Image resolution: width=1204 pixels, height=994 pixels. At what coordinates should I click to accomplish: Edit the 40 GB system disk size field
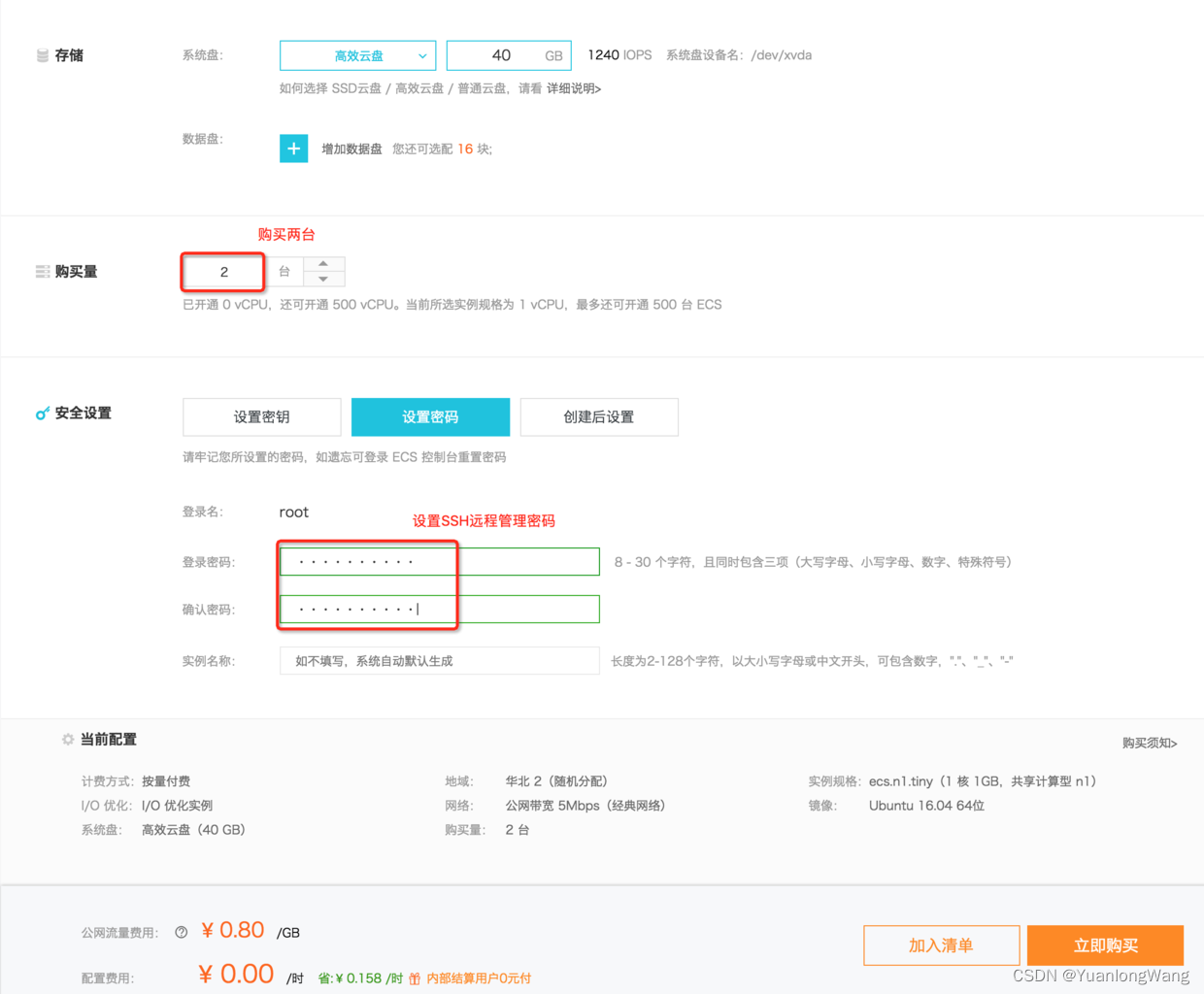tap(509, 55)
